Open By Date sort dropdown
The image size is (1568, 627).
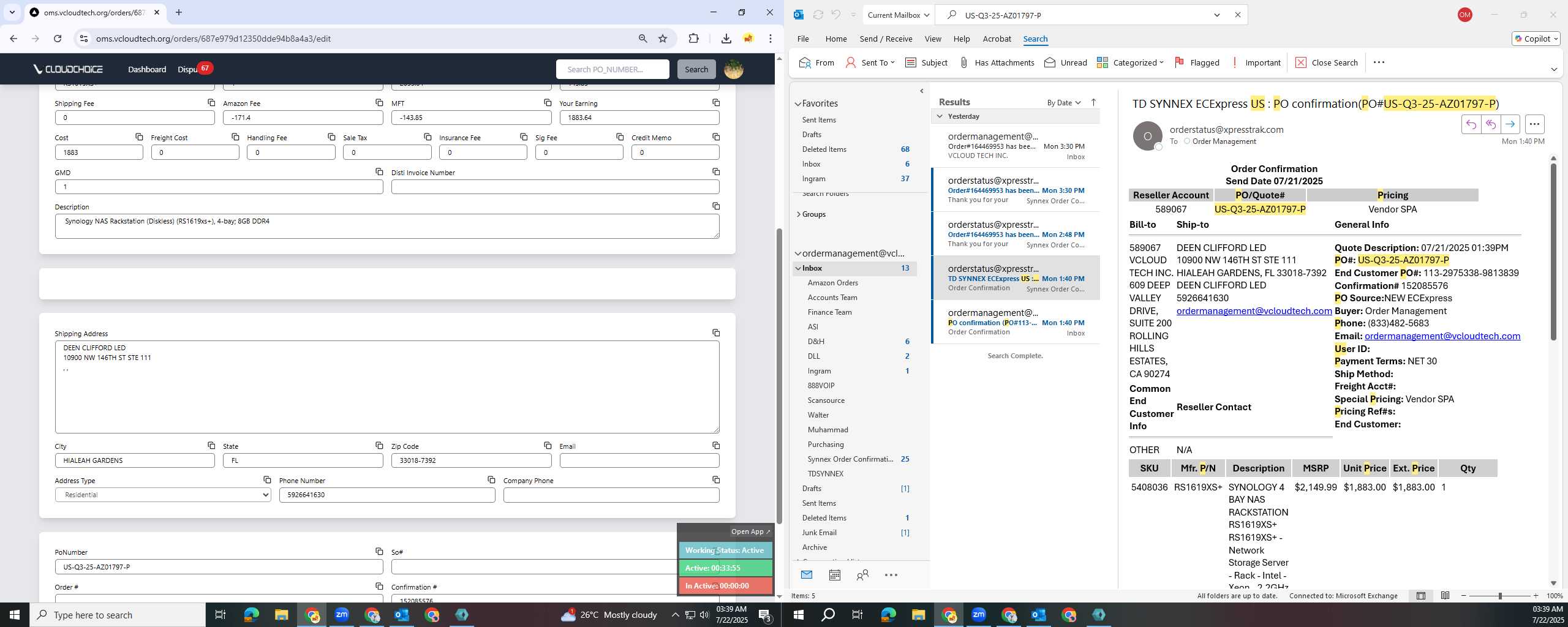point(1063,102)
